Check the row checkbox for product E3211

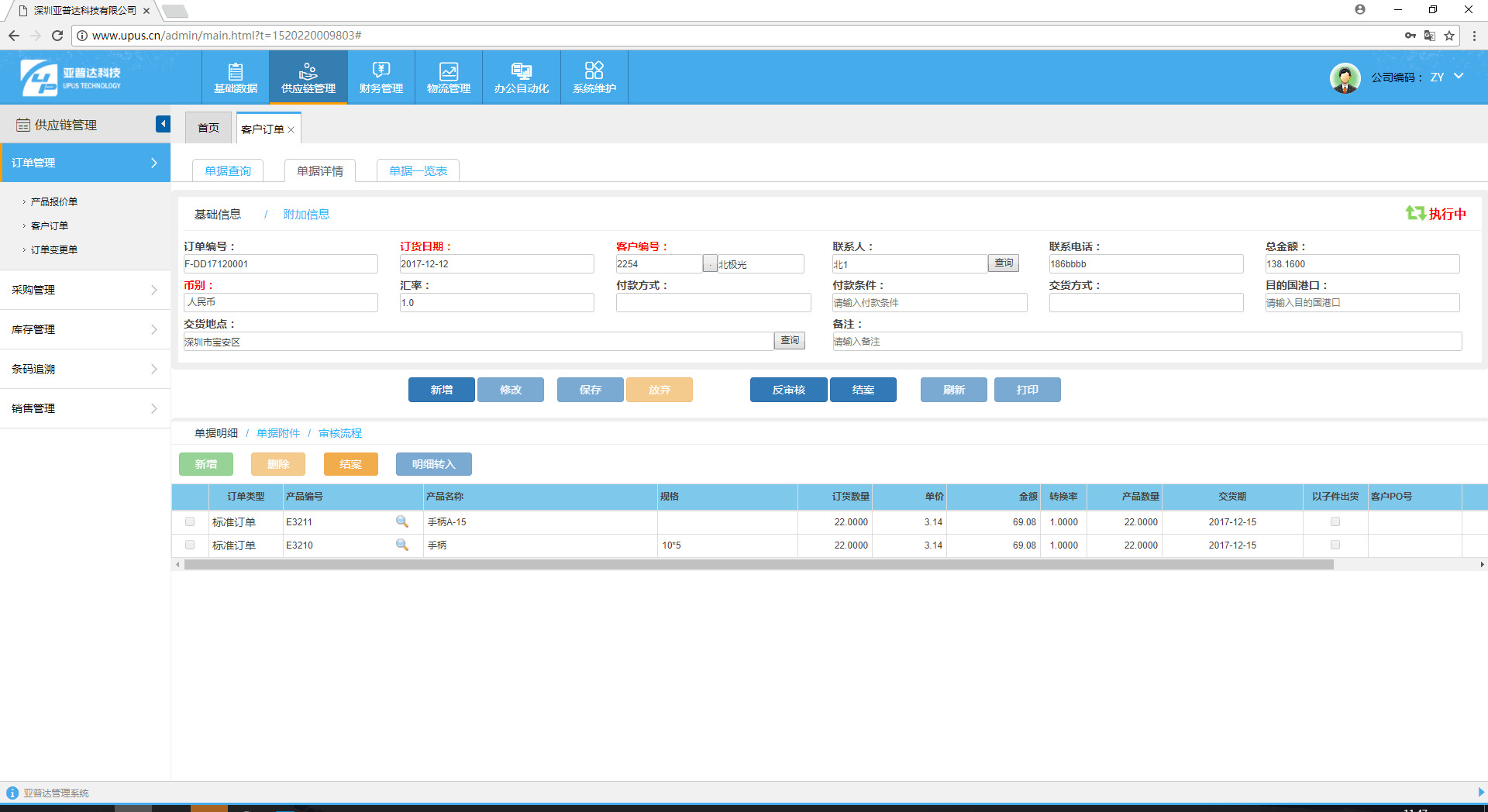(189, 521)
